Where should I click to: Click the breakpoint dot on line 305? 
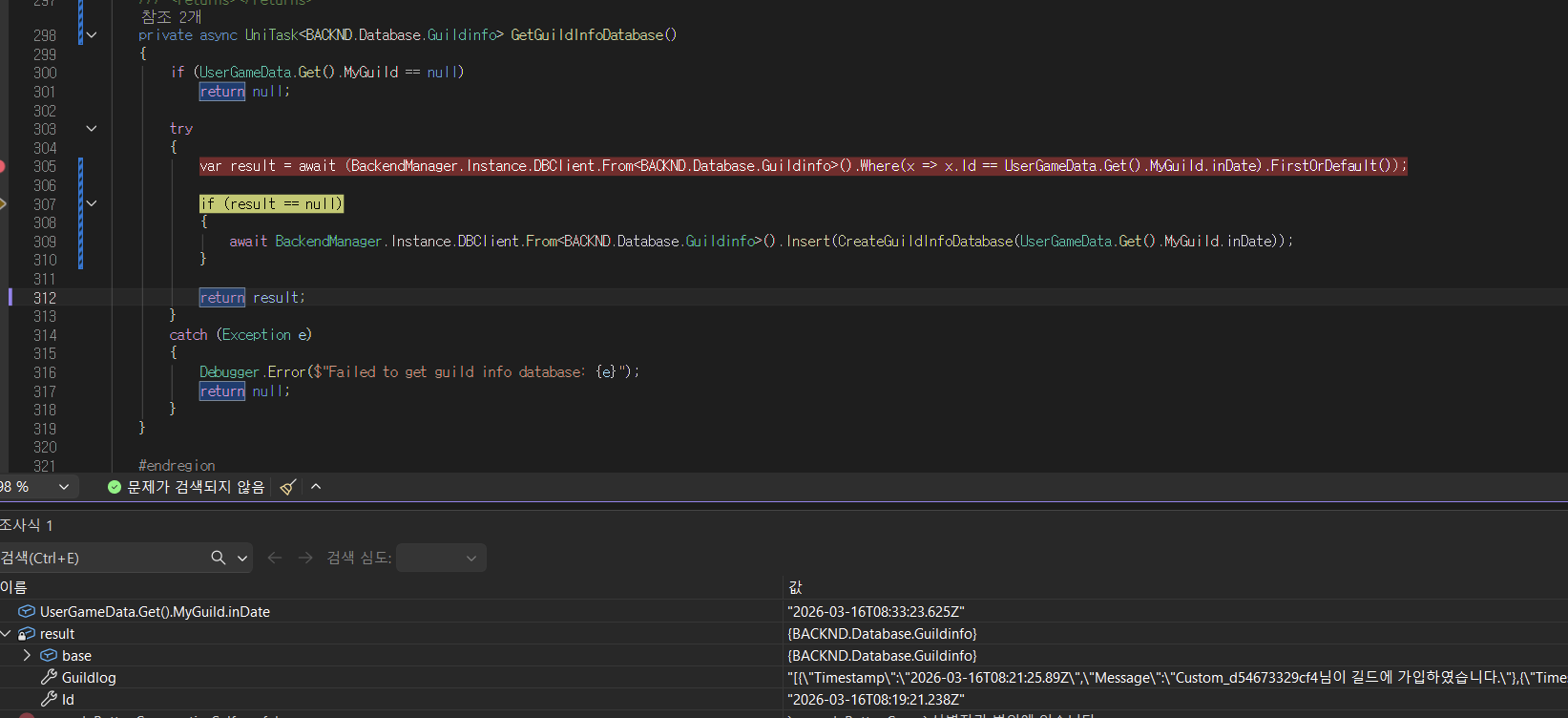(2, 166)
